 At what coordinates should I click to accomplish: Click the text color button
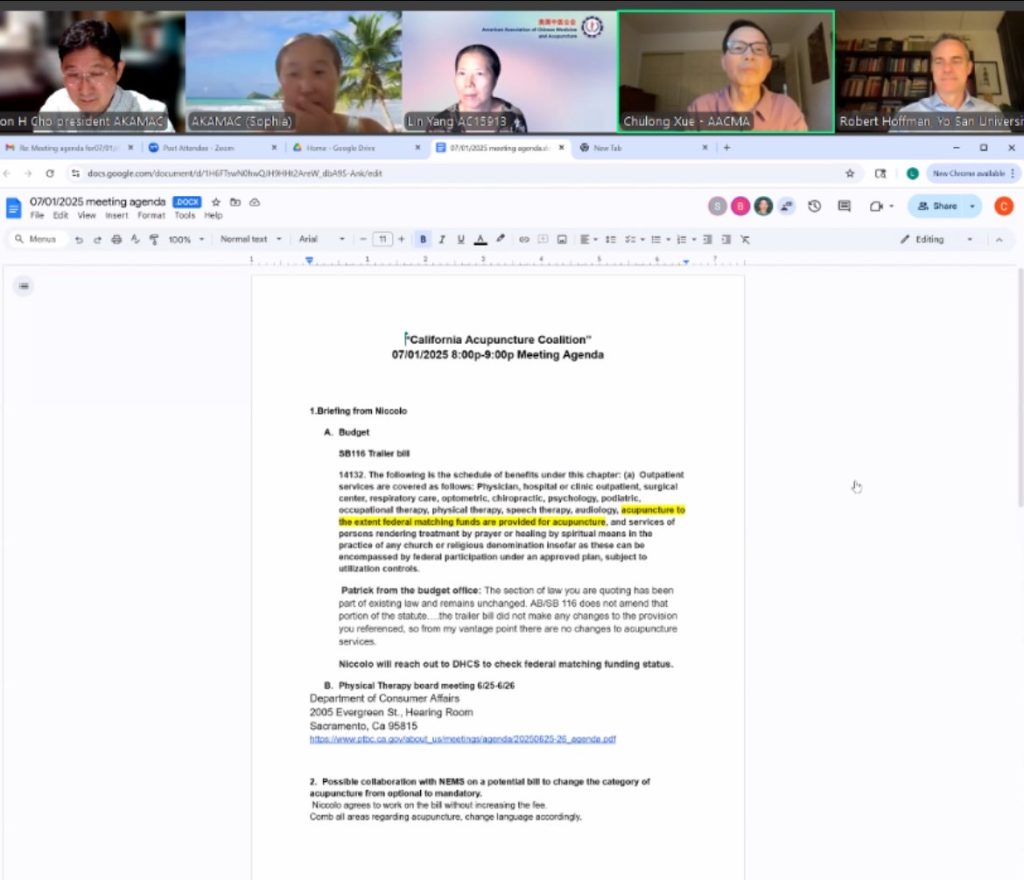(x=480, y=240)
